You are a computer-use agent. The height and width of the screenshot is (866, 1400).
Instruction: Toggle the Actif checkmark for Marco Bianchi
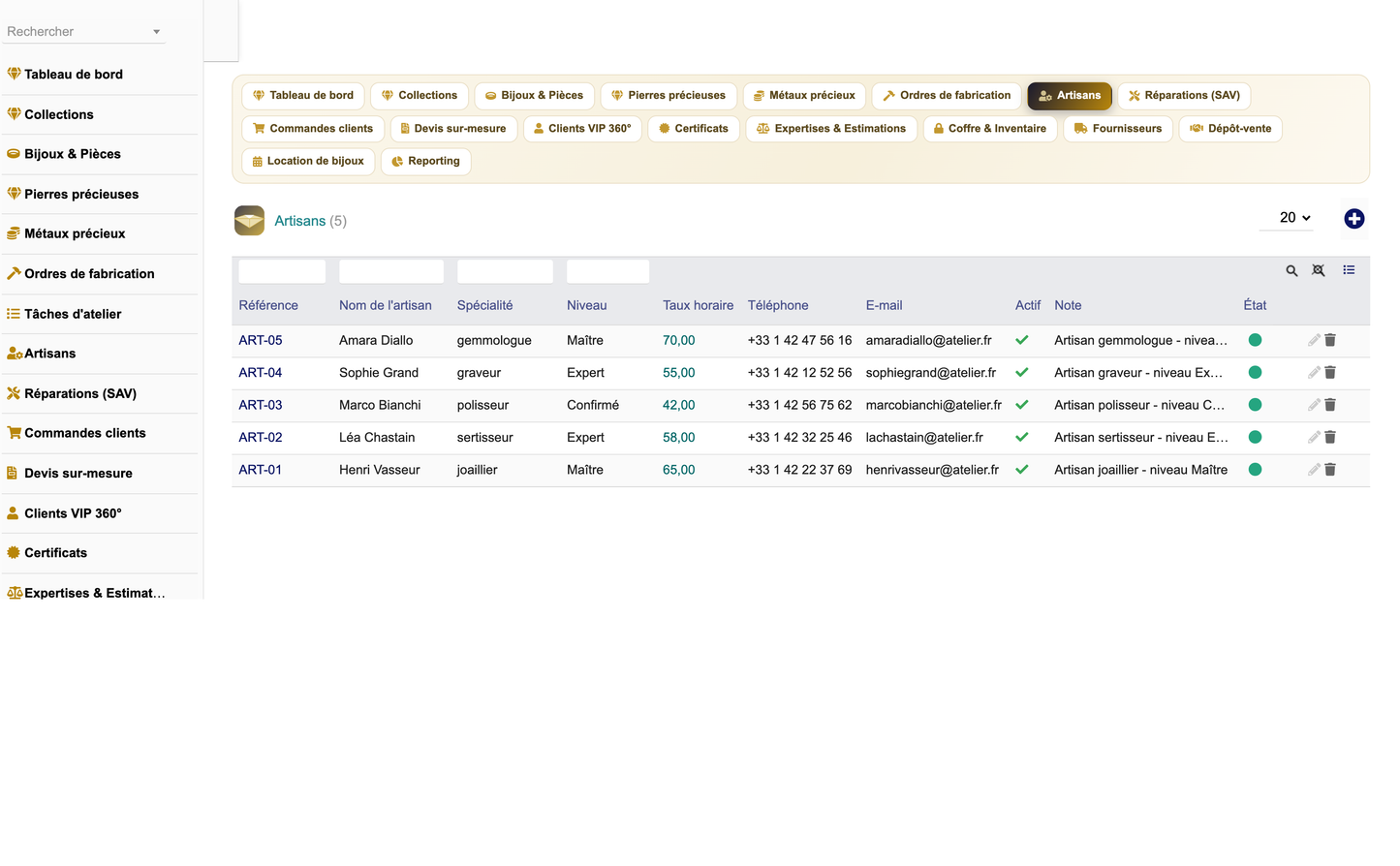tap(1021, 405)
